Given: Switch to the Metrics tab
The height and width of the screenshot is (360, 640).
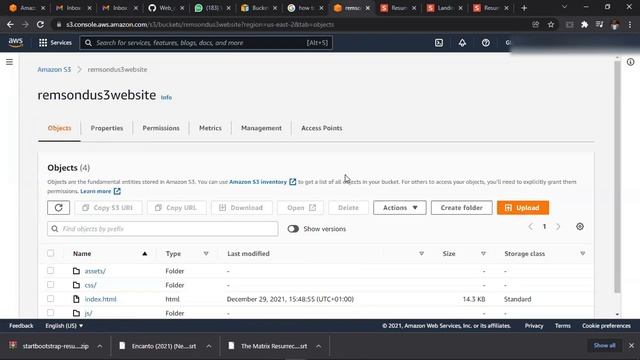Looking at the screenshot, I should 210,128.
